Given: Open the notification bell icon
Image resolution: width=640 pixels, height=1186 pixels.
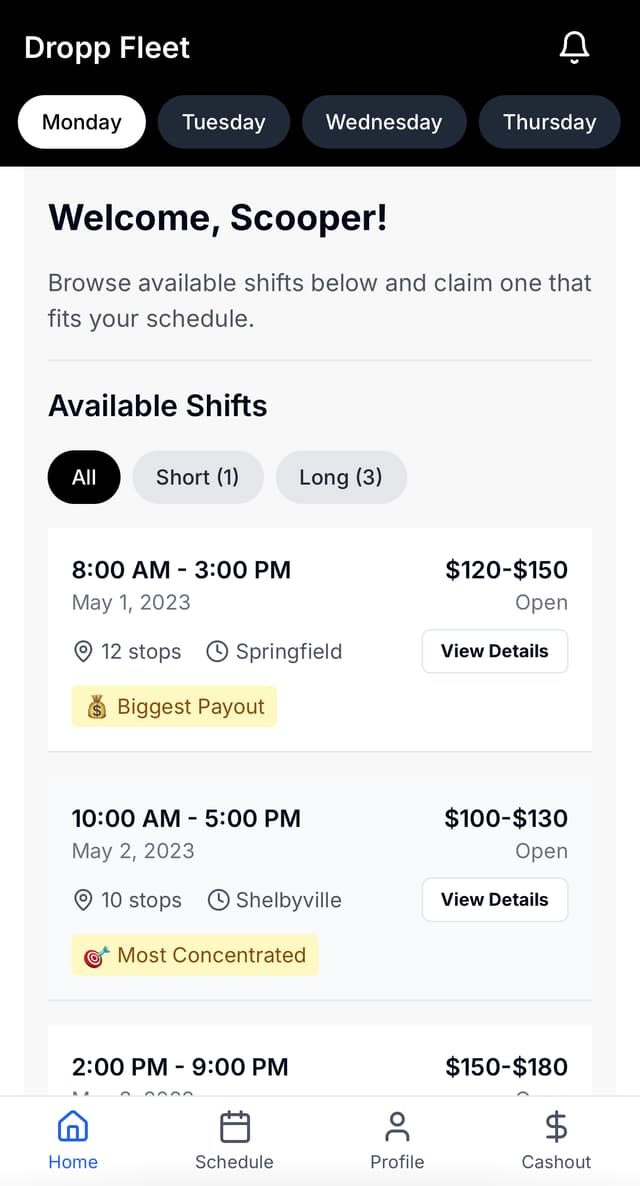Looking at the screenshot, I should [x=574, y=46].
